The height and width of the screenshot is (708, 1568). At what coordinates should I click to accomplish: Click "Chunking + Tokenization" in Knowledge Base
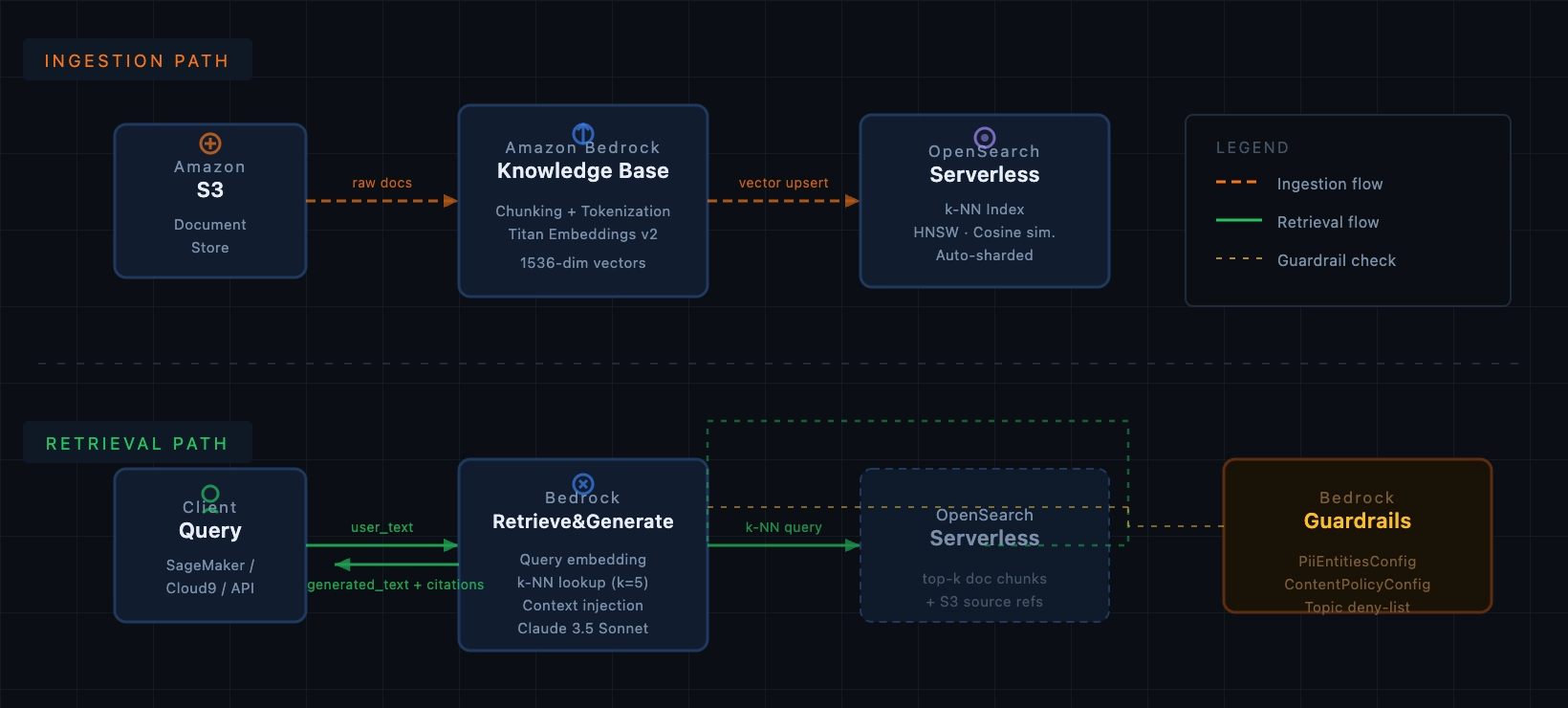coord(583,211)
